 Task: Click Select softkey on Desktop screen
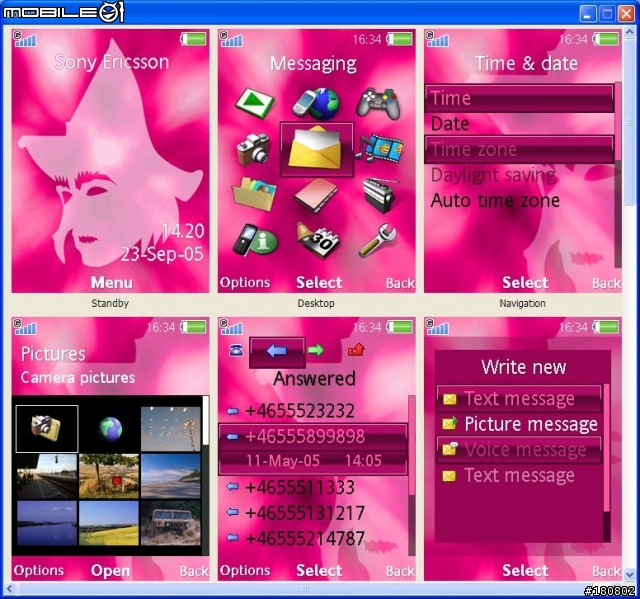click(x=319, y=282)
